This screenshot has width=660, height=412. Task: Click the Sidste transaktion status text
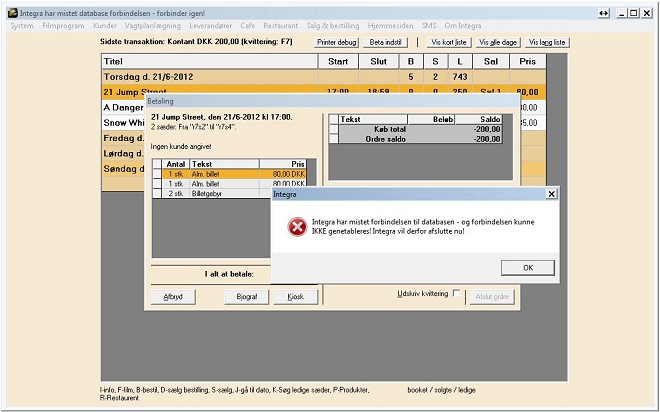point(196,42)
